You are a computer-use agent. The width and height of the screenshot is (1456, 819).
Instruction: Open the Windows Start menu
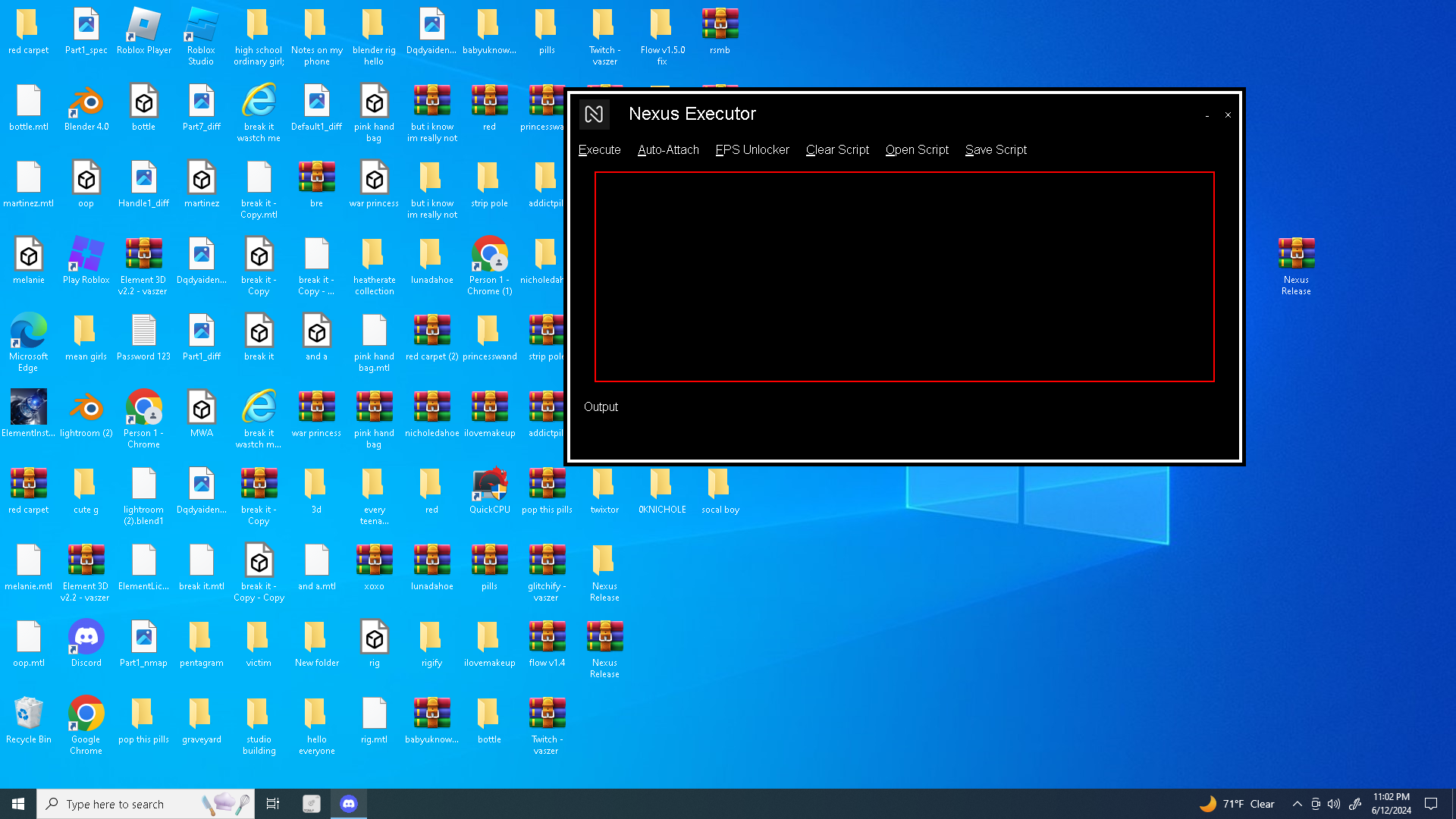point(18,804)
